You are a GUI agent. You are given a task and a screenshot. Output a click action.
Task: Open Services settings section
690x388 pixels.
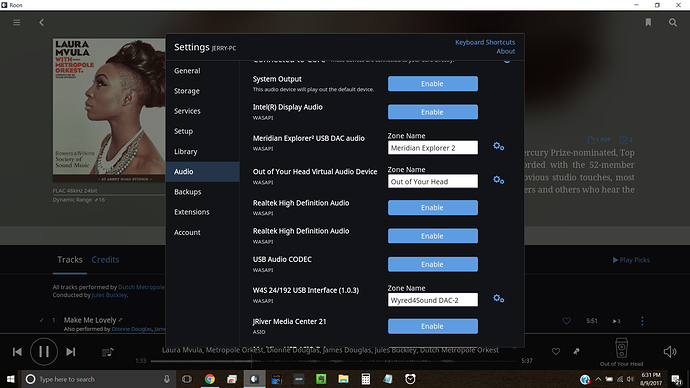click(x=203, y=111)
